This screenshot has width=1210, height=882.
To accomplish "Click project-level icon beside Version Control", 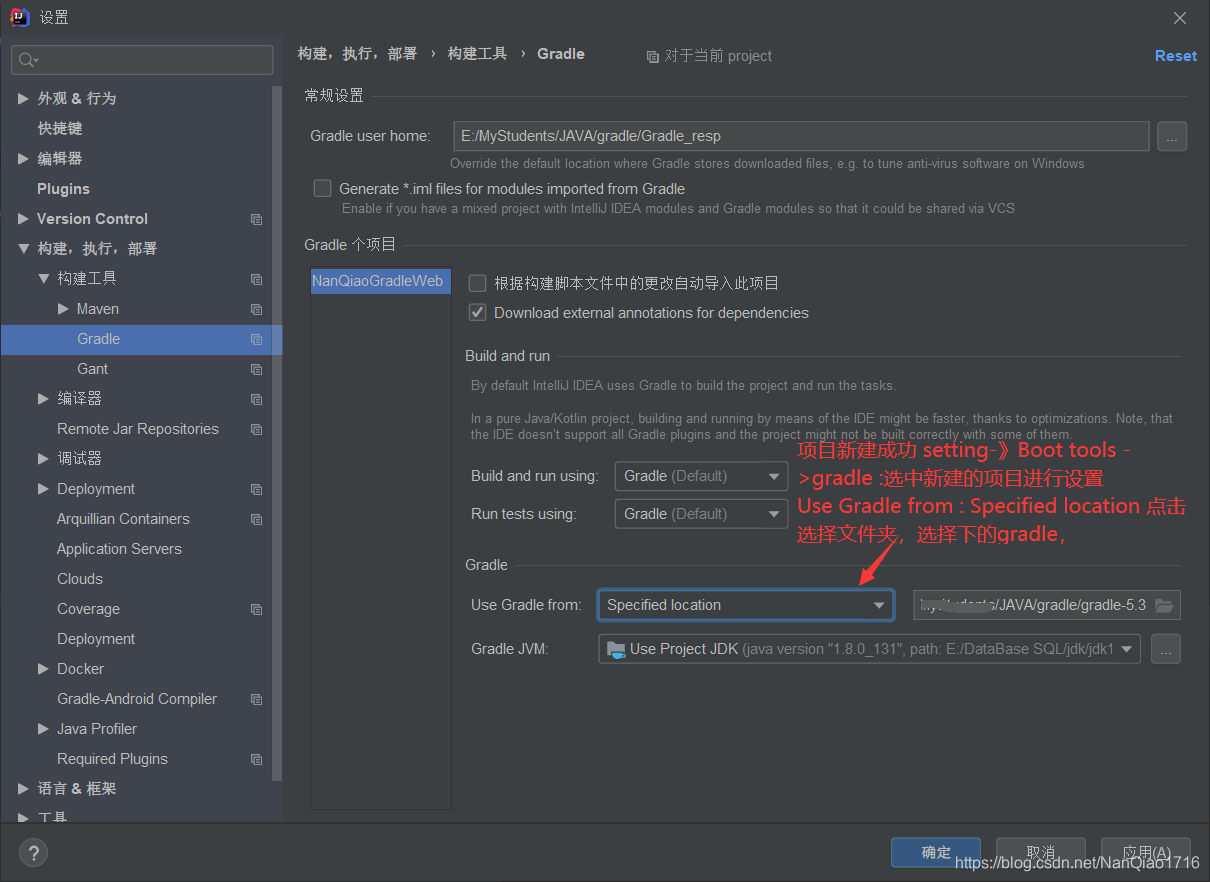I will click(257, 219).
